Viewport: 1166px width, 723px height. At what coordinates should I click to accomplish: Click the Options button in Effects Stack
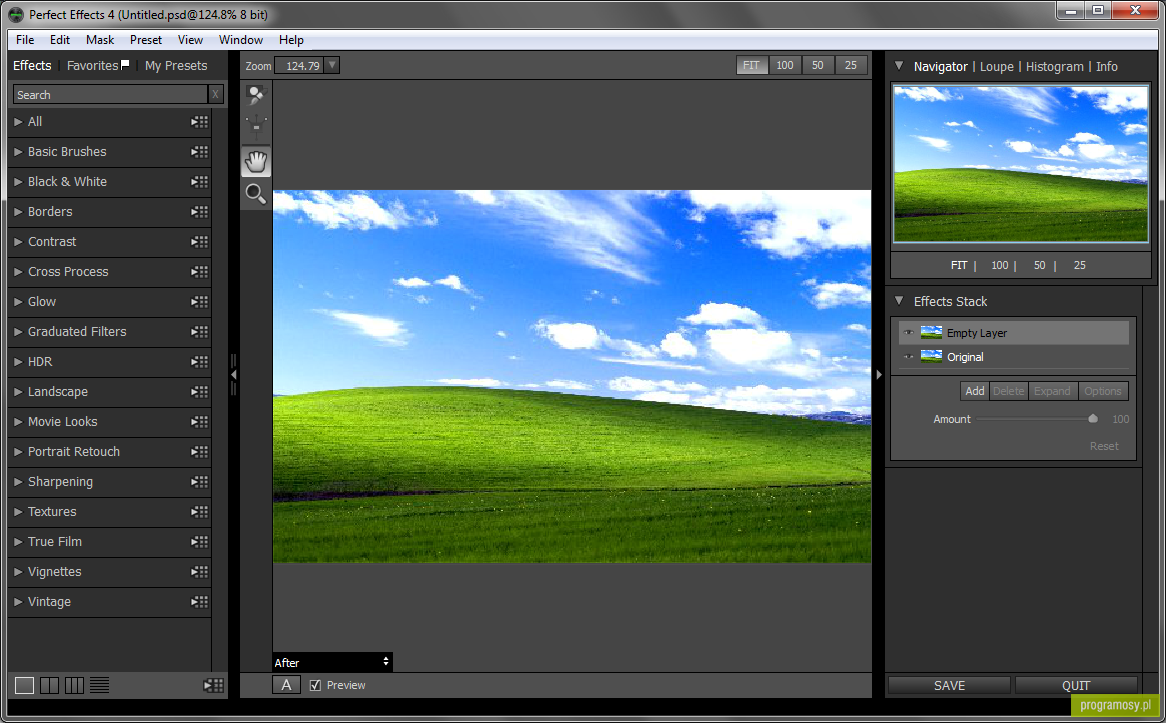tap(1102, 391)
